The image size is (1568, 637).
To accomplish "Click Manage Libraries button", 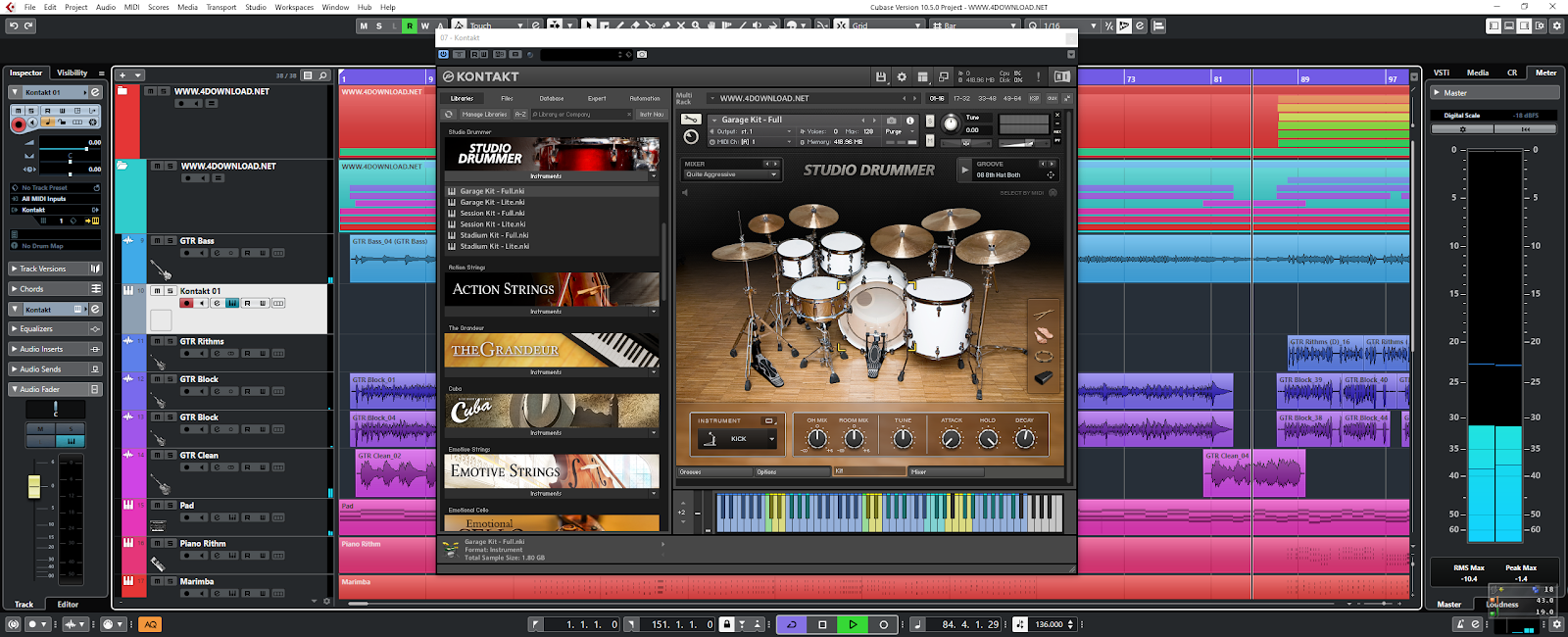I will pos(485,115).
